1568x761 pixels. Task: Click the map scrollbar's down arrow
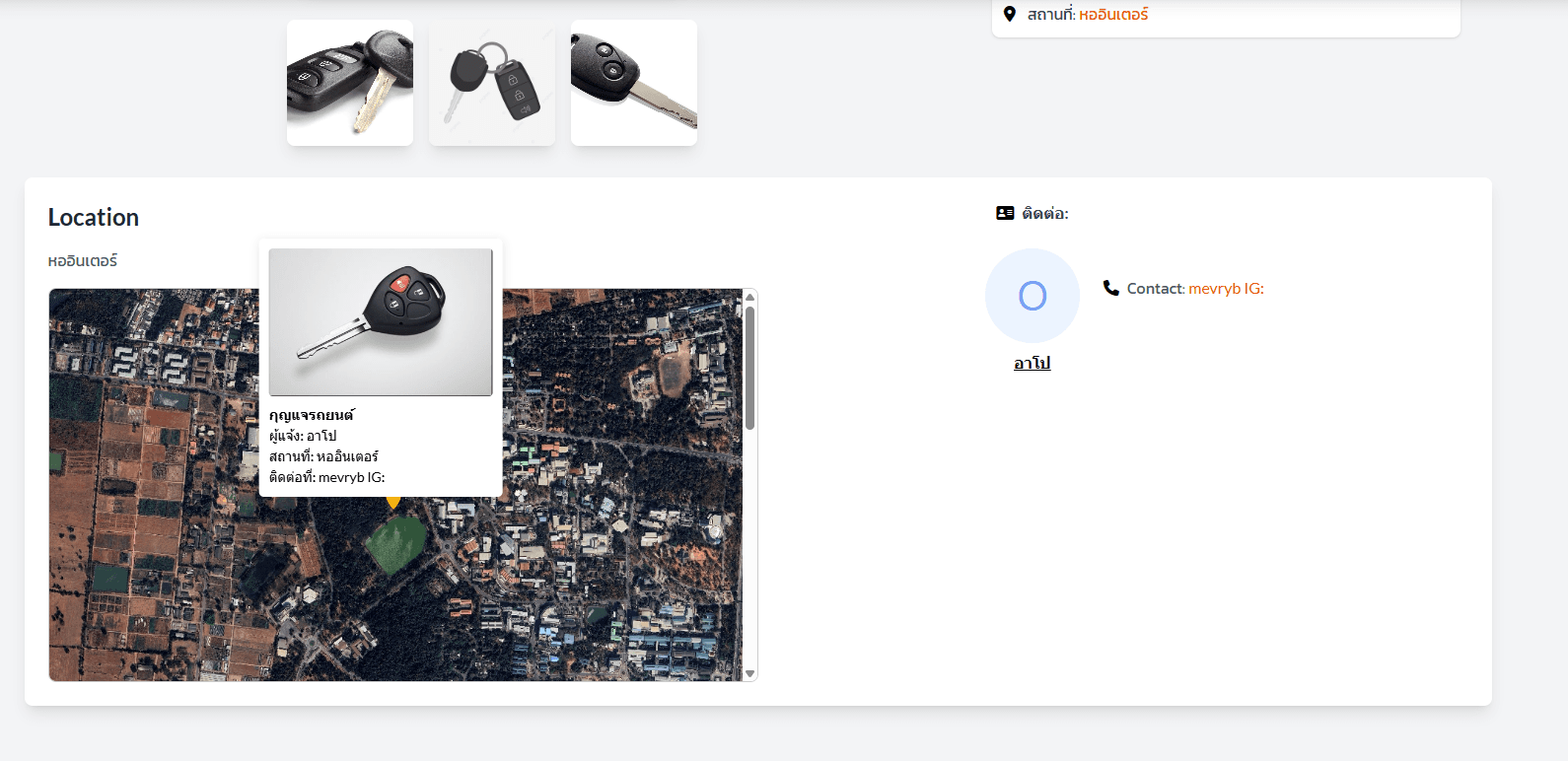(x=749, y=673)
